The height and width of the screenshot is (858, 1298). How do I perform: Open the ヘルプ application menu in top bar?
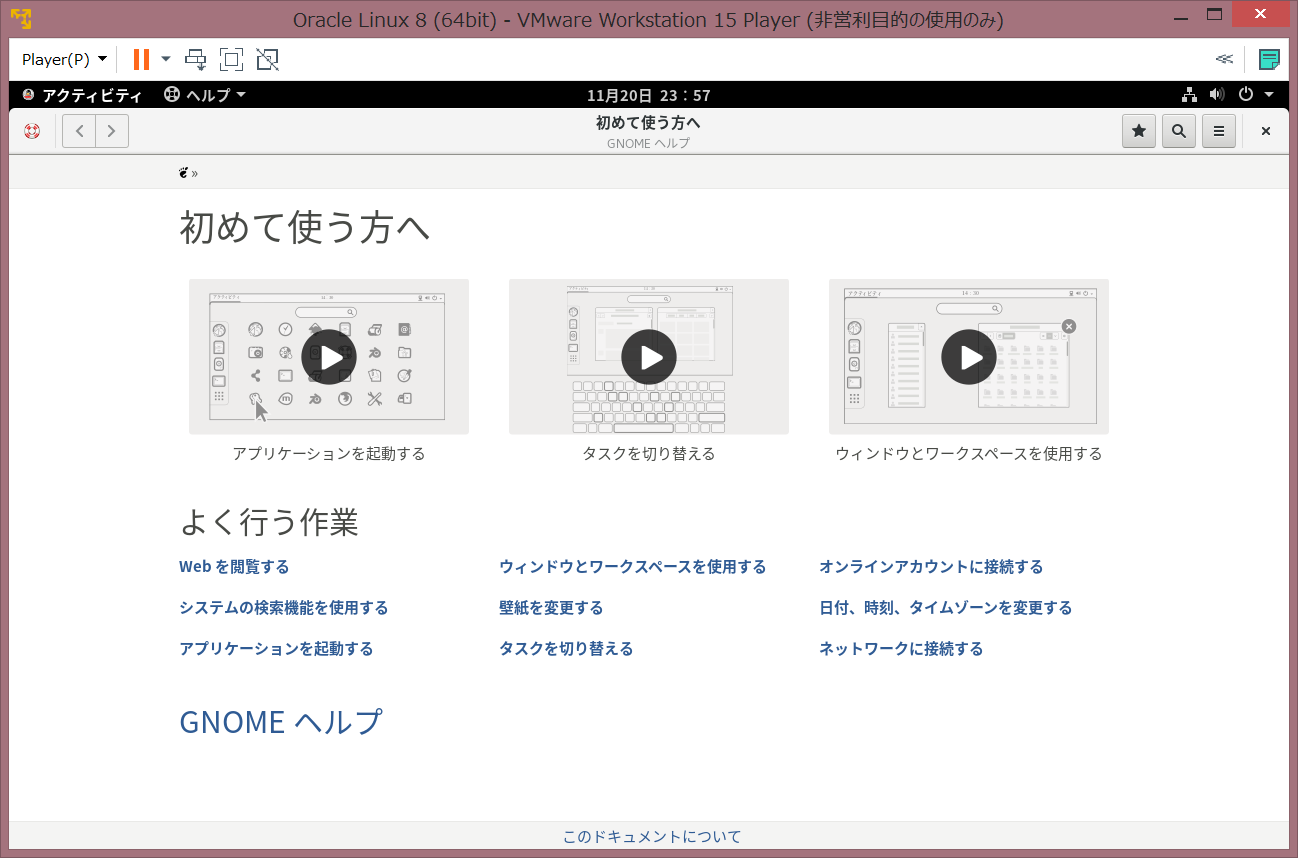(x=204, y=95)
